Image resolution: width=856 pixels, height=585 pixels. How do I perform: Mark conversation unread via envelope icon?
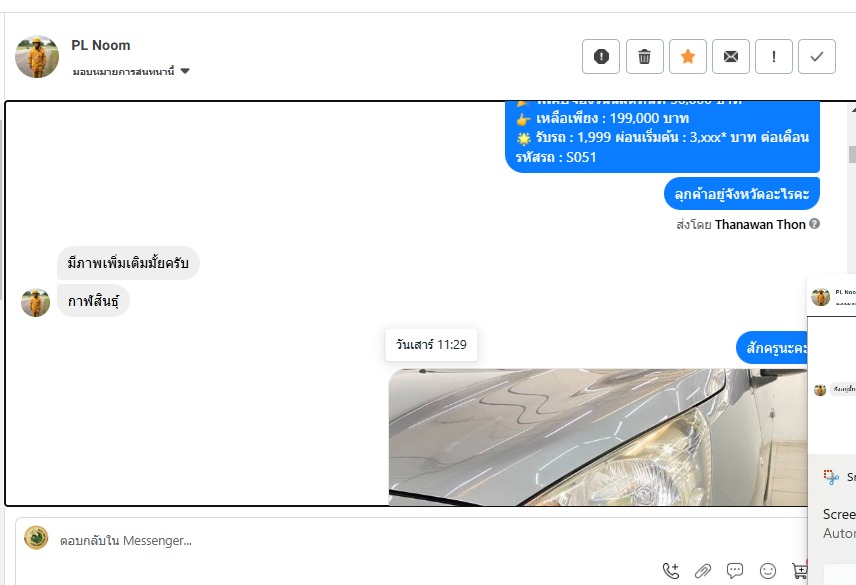coord(730,56)
